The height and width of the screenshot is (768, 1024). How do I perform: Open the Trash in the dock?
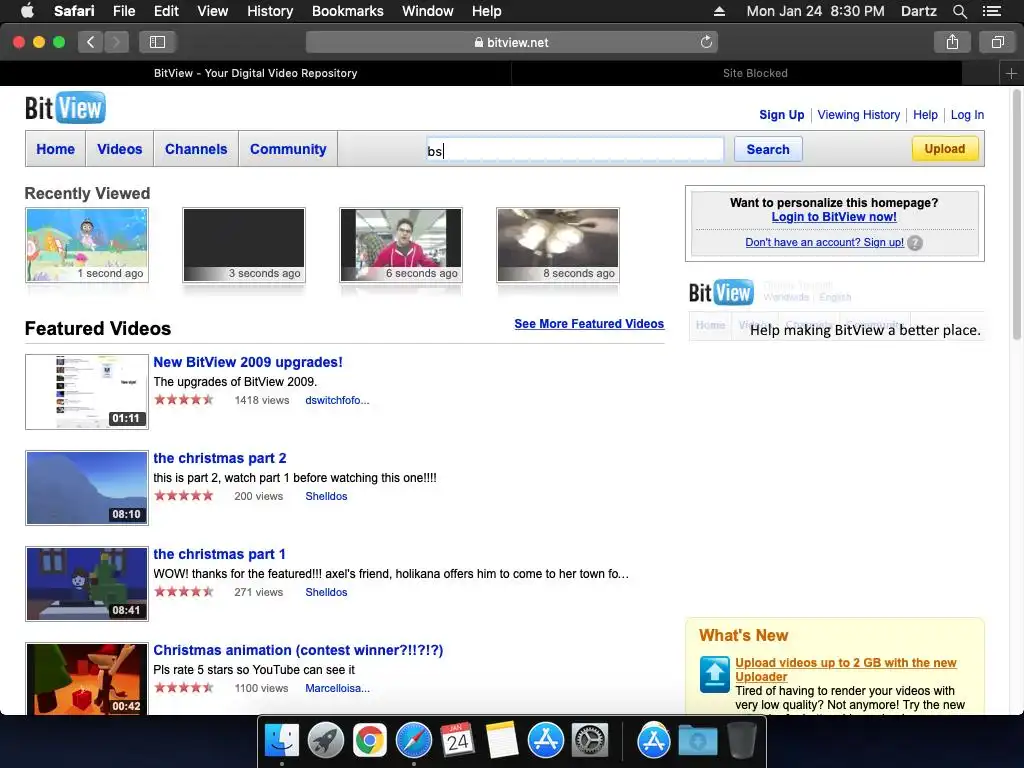[x=741, y=741]
